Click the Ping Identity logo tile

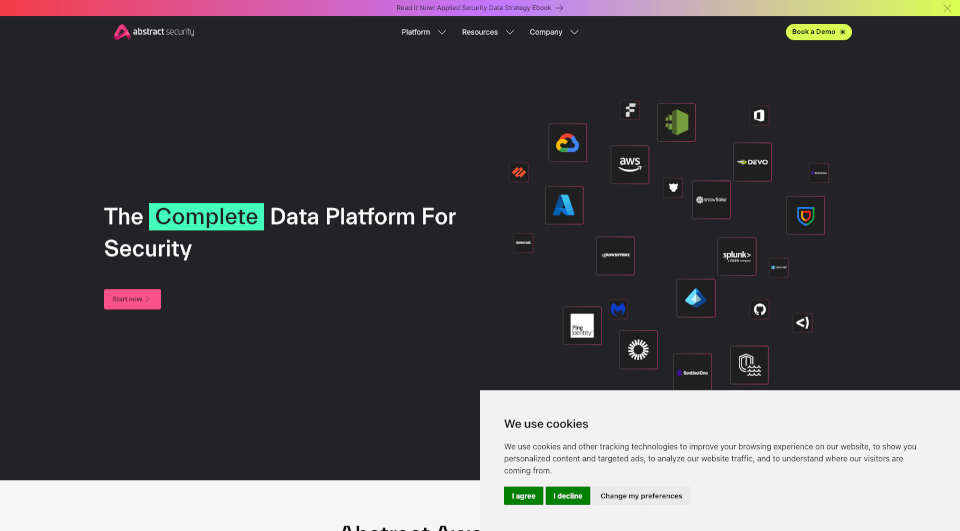[582, 326]
